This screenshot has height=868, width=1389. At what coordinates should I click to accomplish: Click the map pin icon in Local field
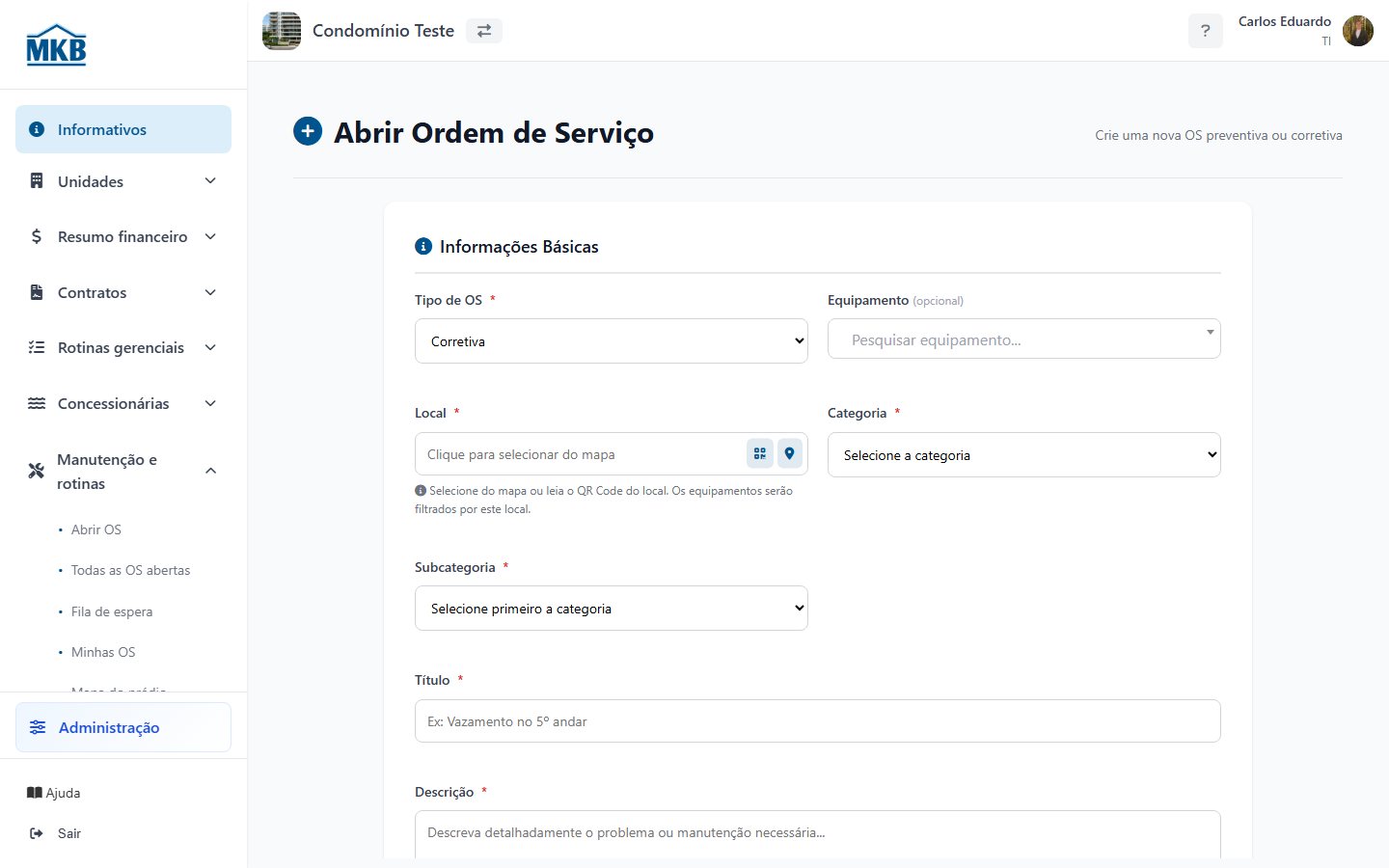pyautogui.click(x=790, y=453)
